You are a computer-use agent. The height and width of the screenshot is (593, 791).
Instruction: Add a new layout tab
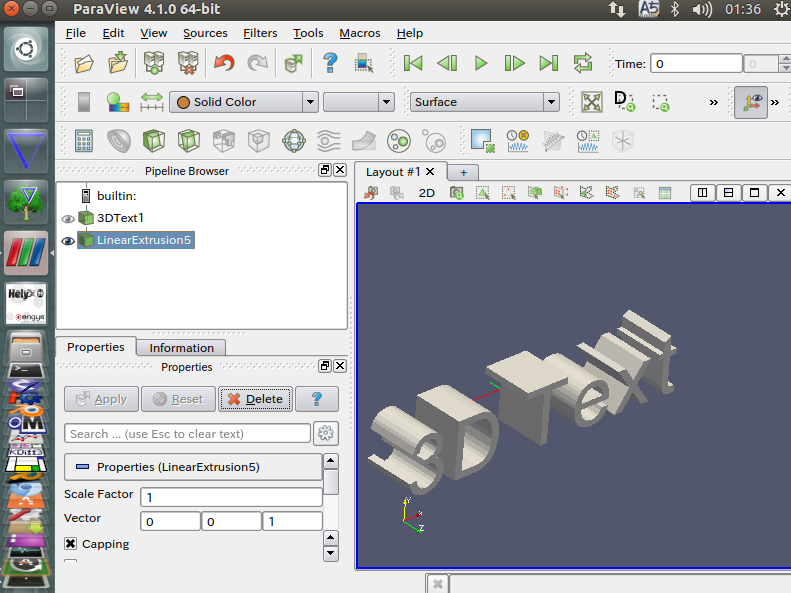click(463, 173)
